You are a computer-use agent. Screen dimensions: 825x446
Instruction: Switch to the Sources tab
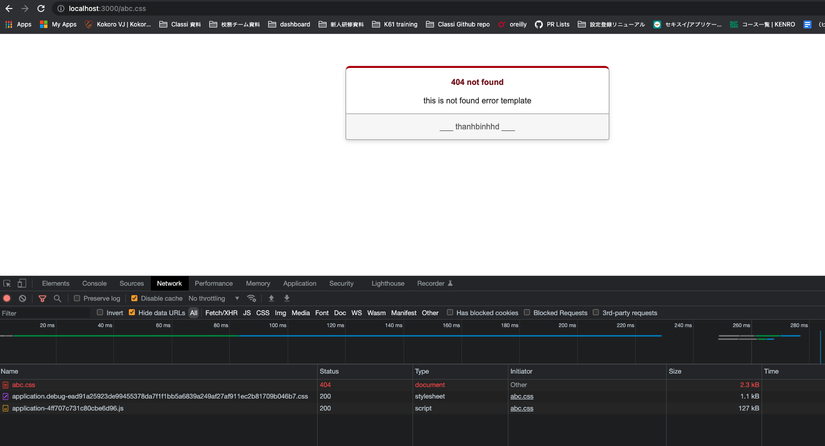coord(132,283)
